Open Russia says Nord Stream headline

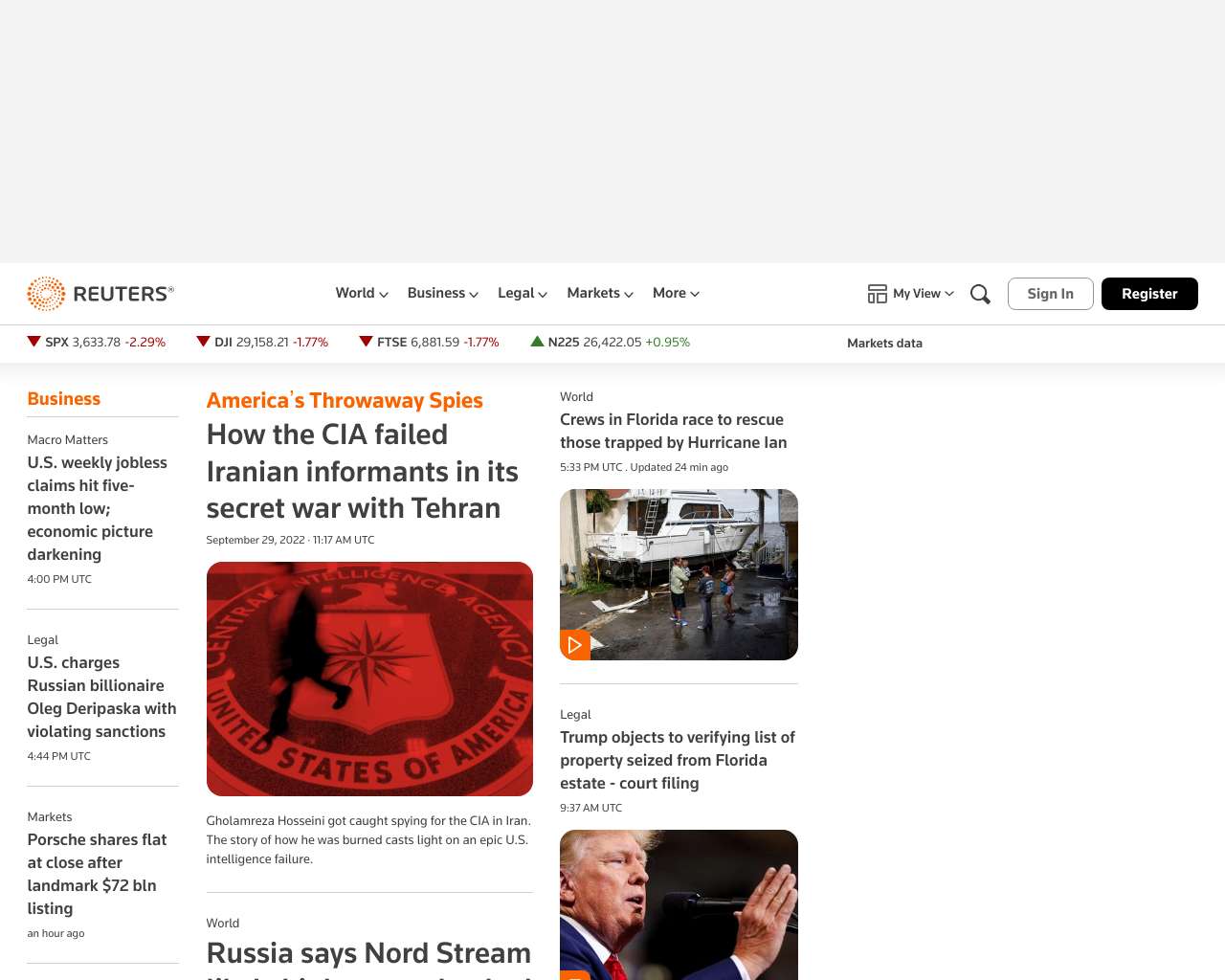368,958
